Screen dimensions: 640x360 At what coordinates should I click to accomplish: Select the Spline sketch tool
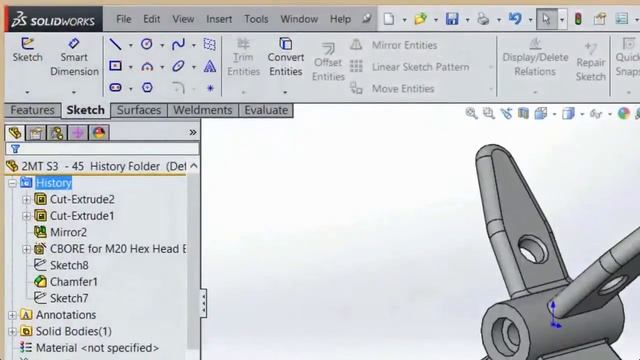(x=178, y=44)
